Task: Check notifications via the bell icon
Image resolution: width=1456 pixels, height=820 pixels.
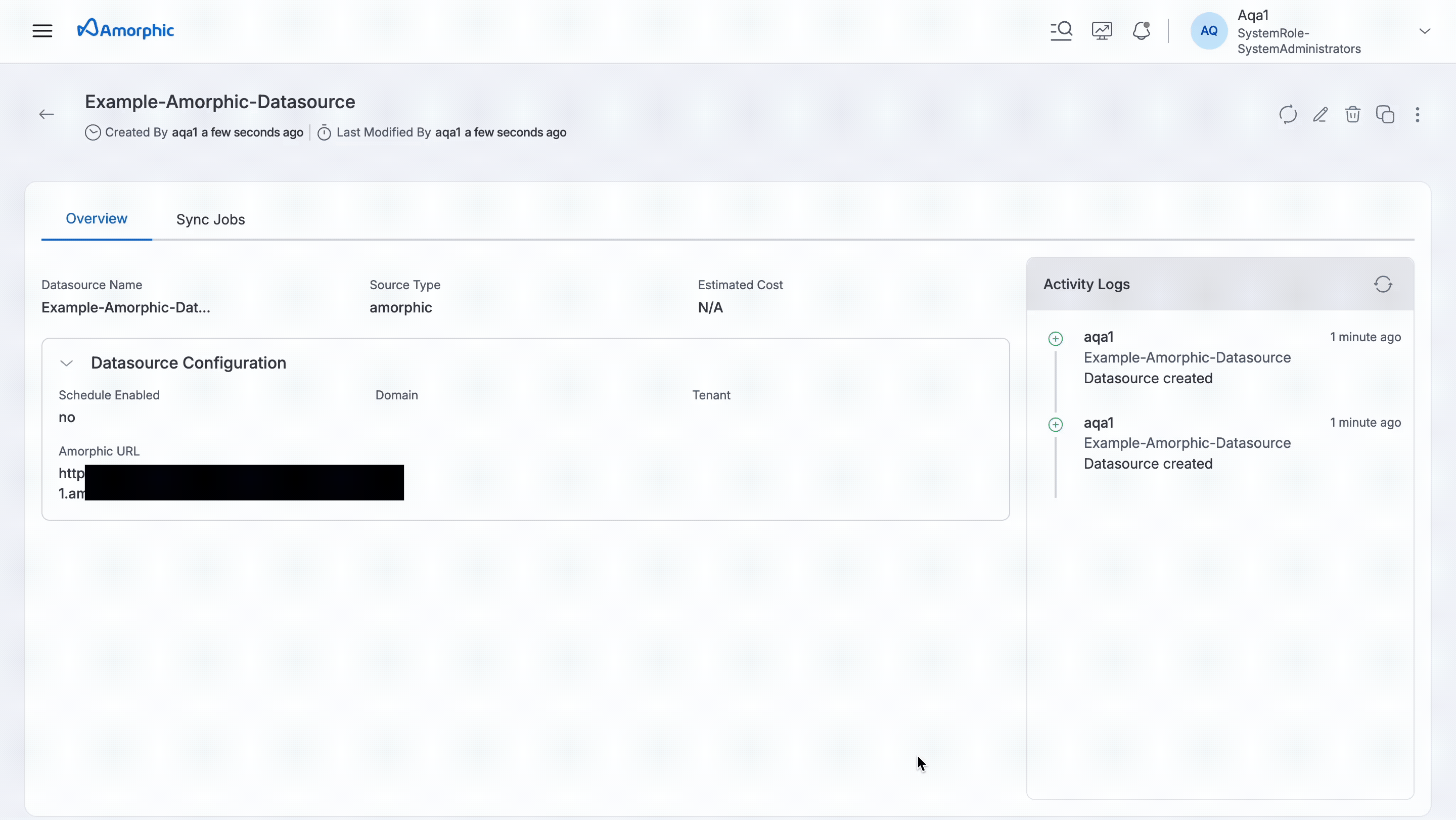Action: (x=1141, y=30)
